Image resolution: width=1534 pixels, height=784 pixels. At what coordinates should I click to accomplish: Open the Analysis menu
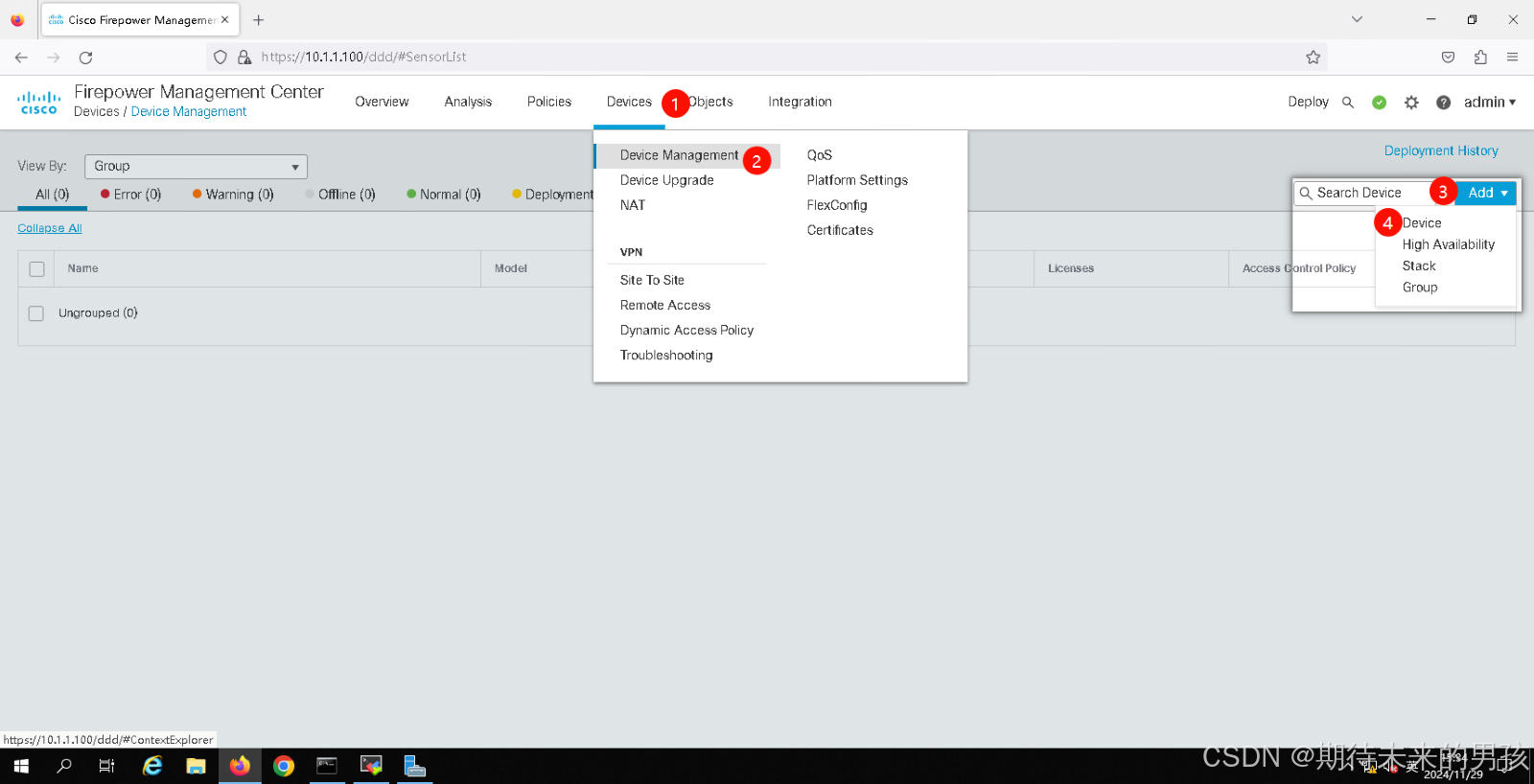click(x=468, y=102)
